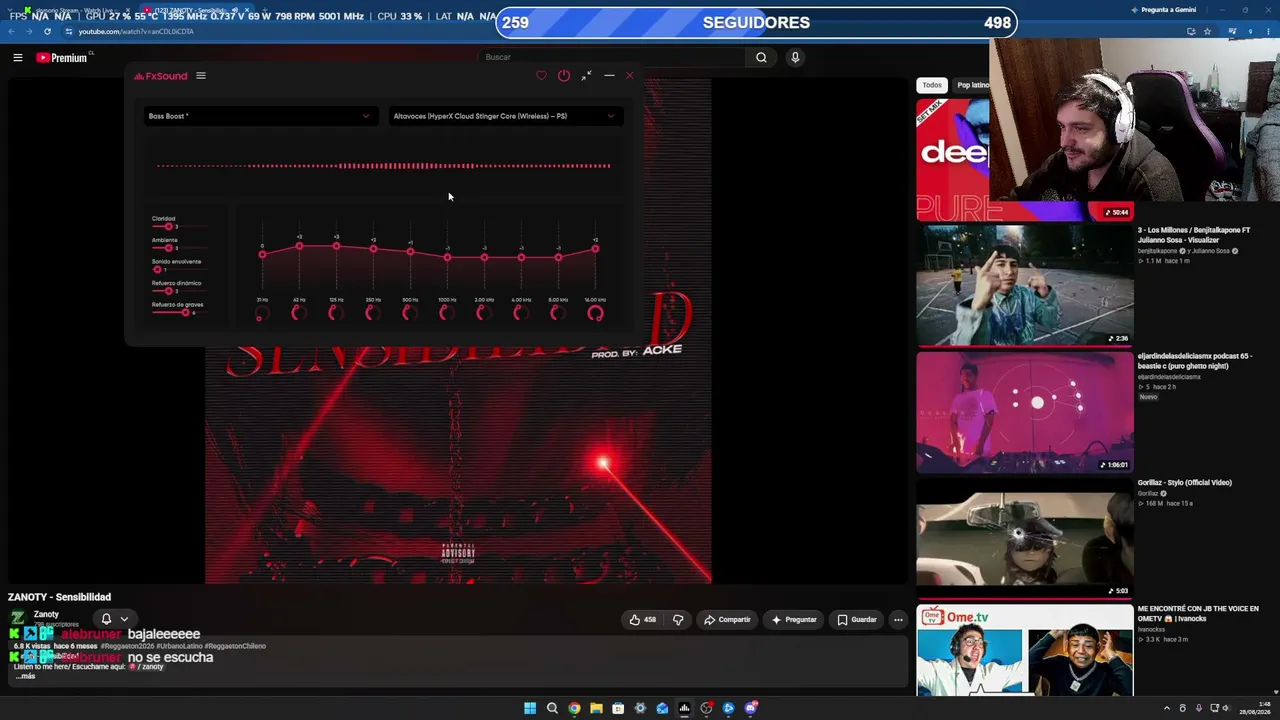The image size is (1280, 720).
Task: Click the Preguntar button
Action: (x=794, y=620)
